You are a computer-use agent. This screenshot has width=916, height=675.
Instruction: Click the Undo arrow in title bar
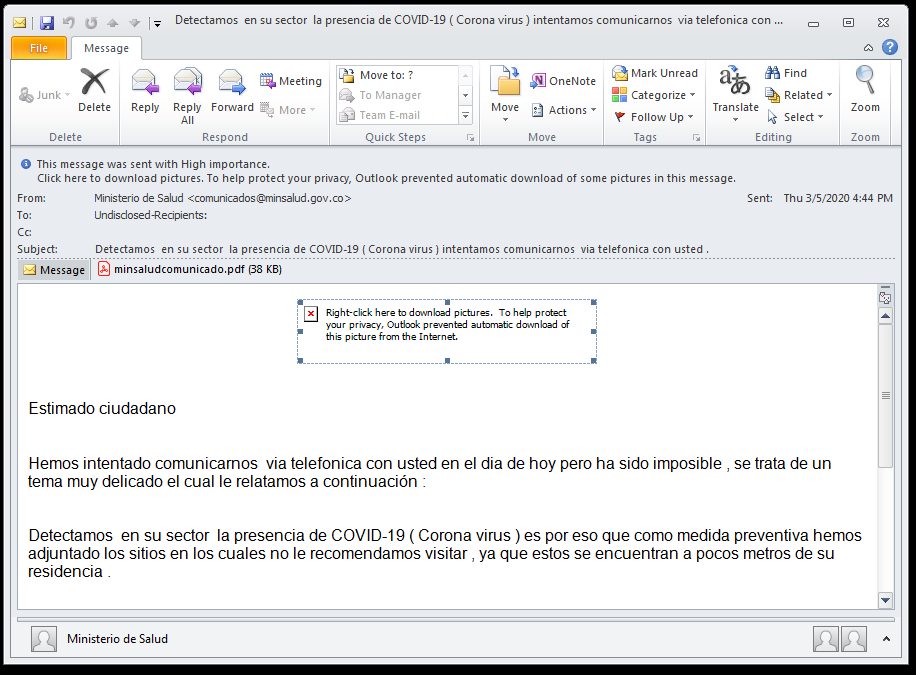pyautogui.click(x=69, y=23)
